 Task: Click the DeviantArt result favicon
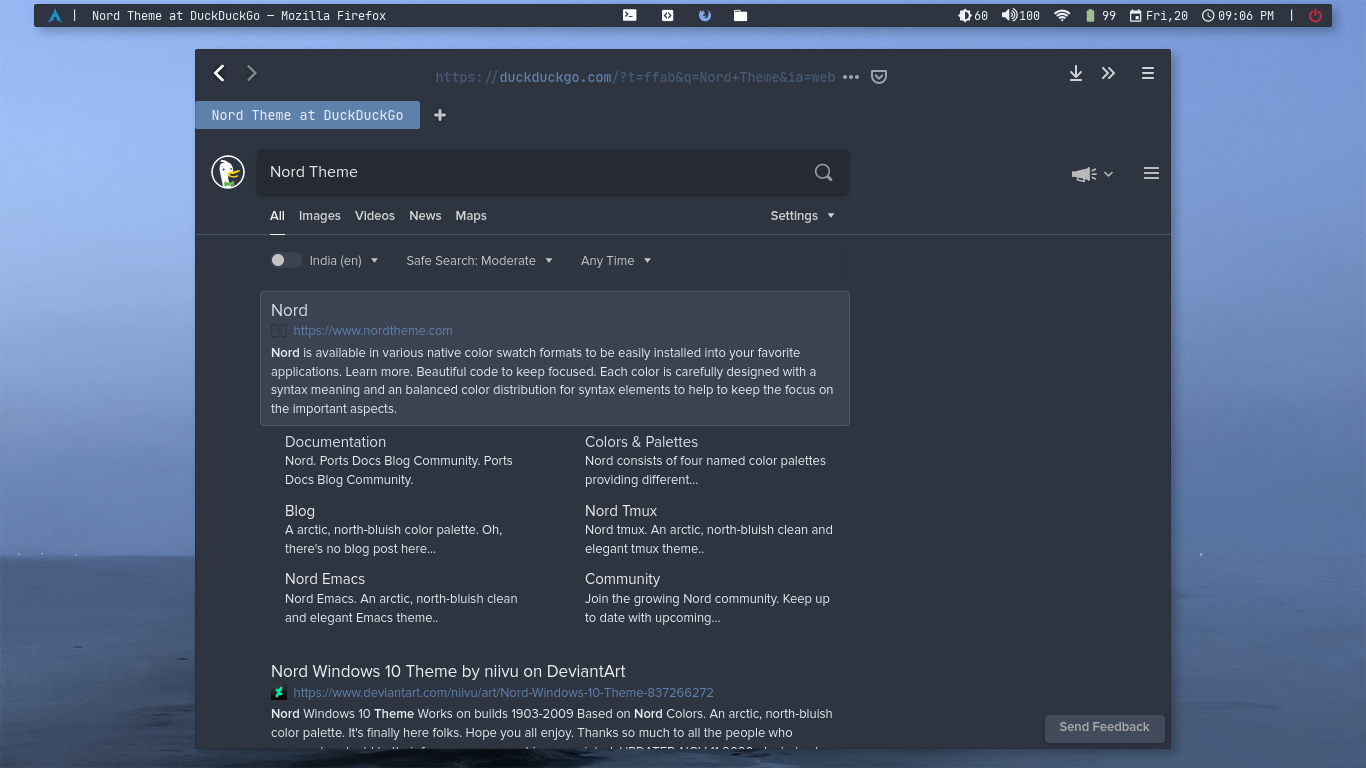tap(279, 693)
